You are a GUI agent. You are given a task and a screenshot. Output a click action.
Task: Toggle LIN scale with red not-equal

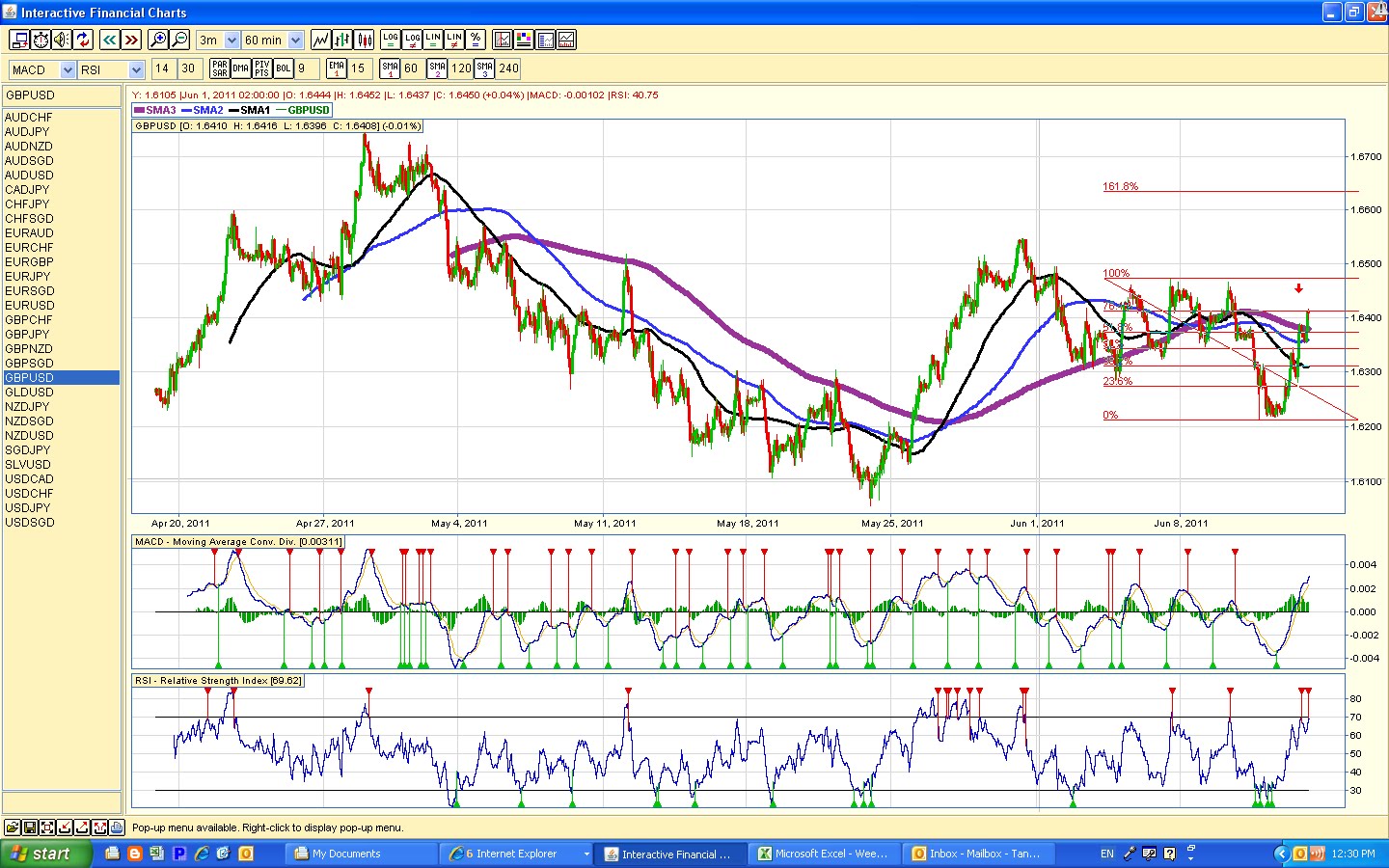(454, 40)
